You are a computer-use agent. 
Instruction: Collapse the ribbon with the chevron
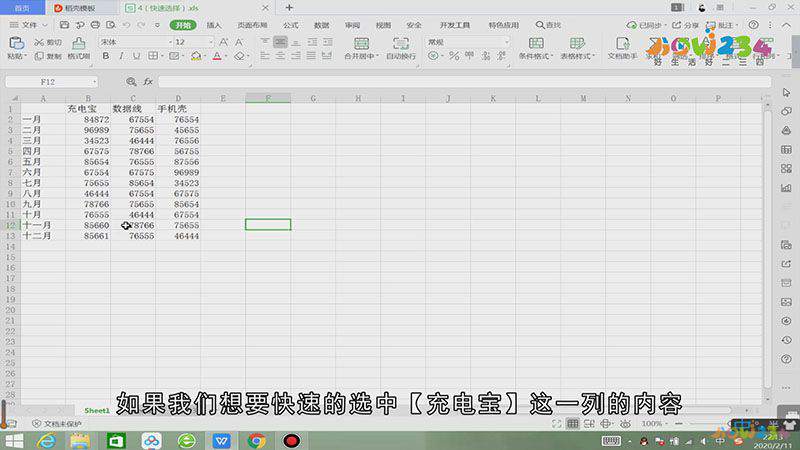coord(786,24)
